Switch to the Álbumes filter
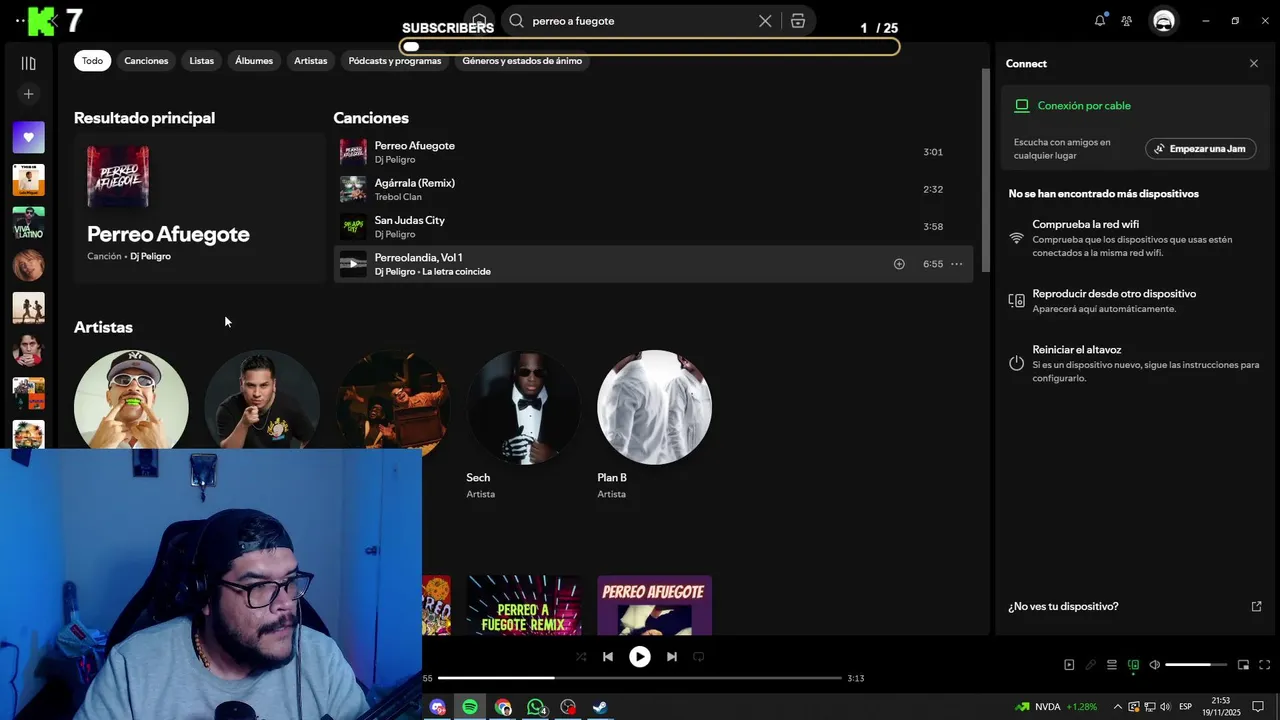Image resolution: width=1280 pixels, height=720 pixels. (254, 61)
